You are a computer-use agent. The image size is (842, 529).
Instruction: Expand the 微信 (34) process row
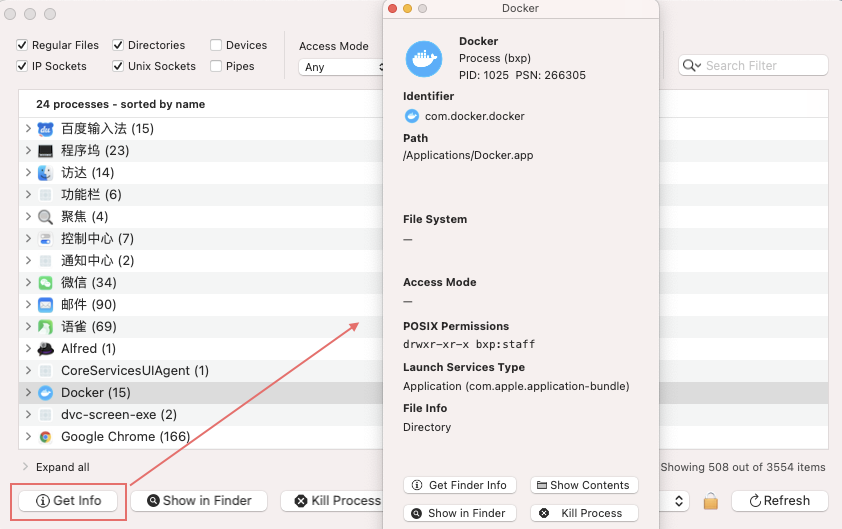pyautogui.click(x=28, y=283)
